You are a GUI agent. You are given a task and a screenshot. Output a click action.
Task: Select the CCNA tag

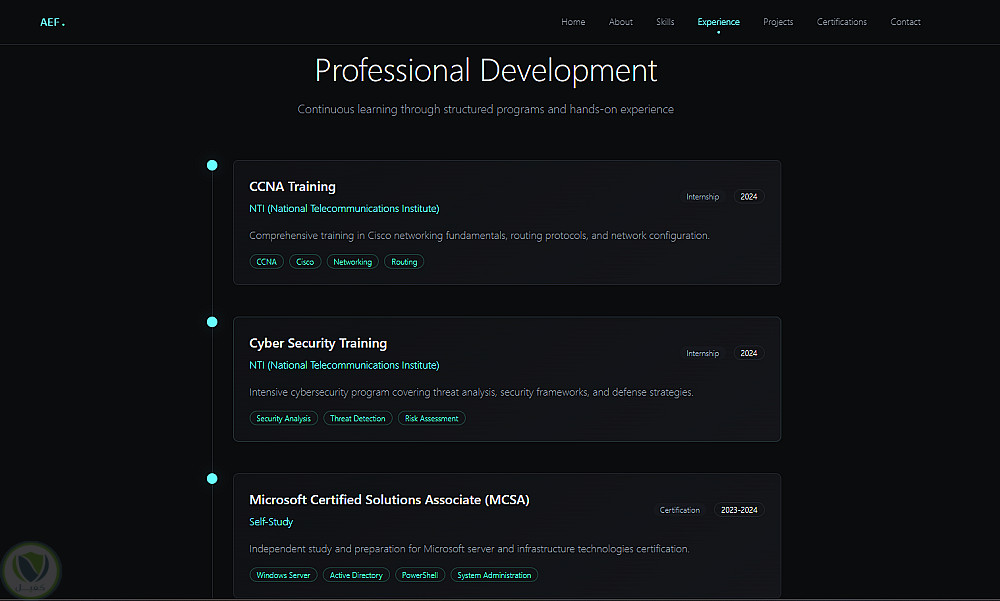(x=267, y=262)
